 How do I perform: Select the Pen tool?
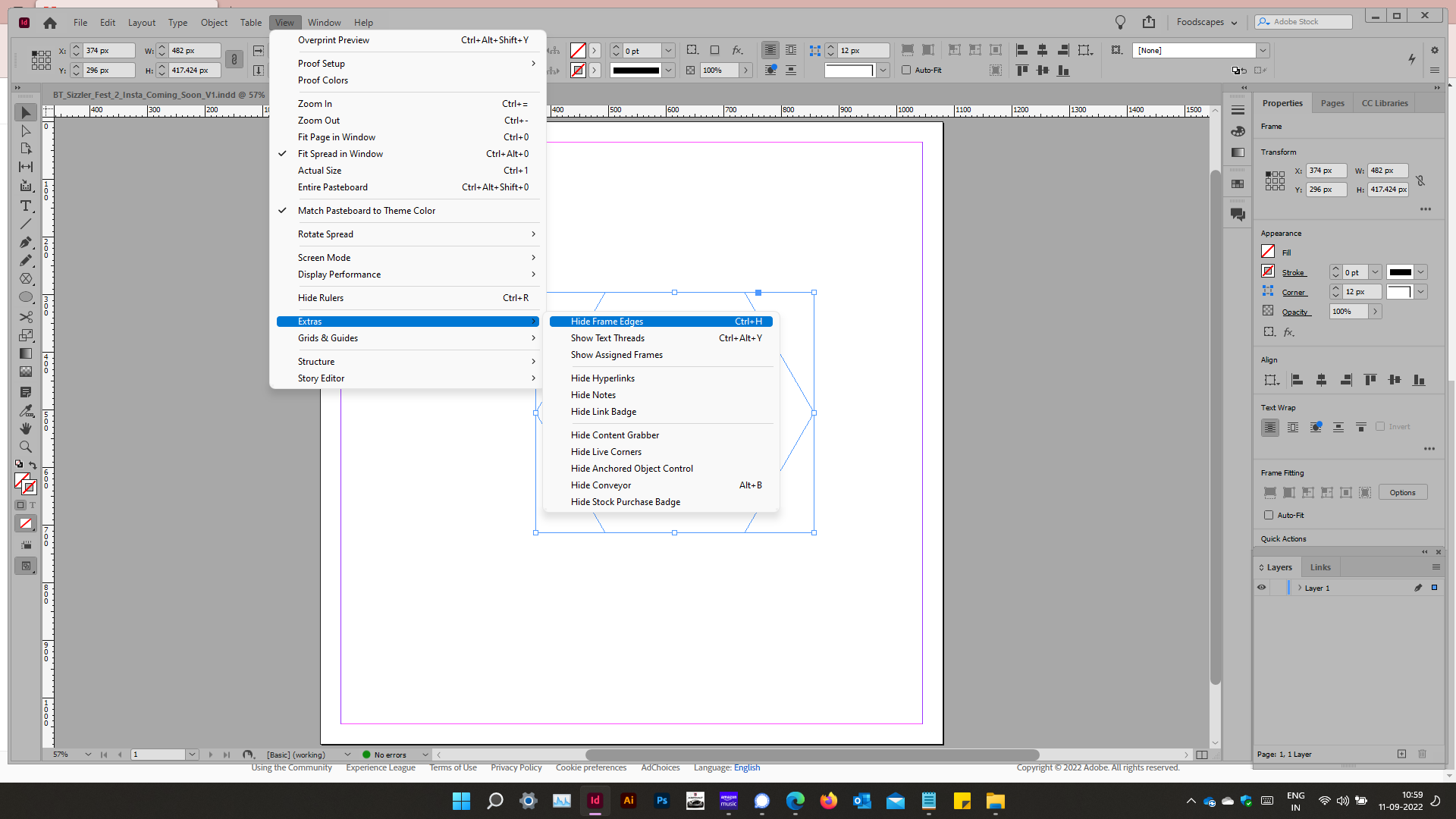[x=25, y=243]
